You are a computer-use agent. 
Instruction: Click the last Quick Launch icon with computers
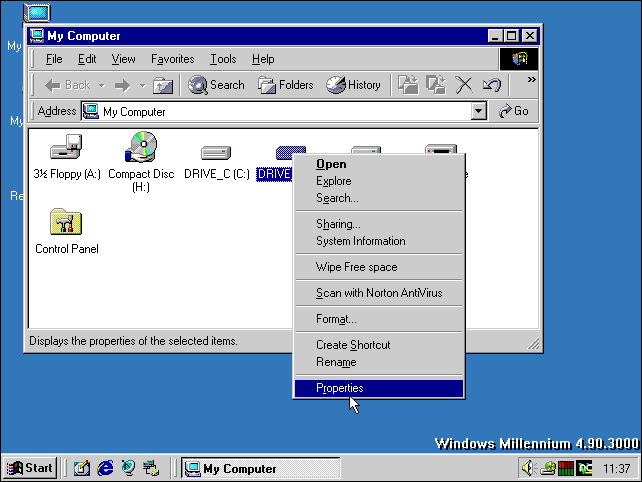point(151,468)
